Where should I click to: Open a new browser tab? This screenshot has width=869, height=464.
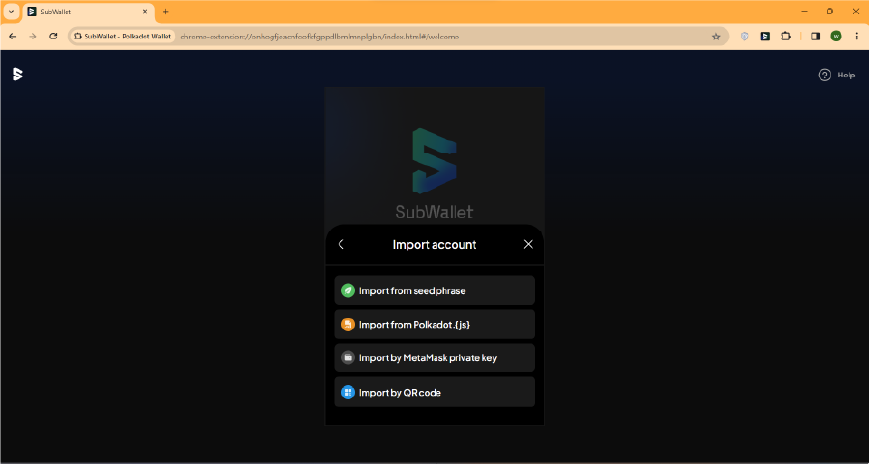165,11
